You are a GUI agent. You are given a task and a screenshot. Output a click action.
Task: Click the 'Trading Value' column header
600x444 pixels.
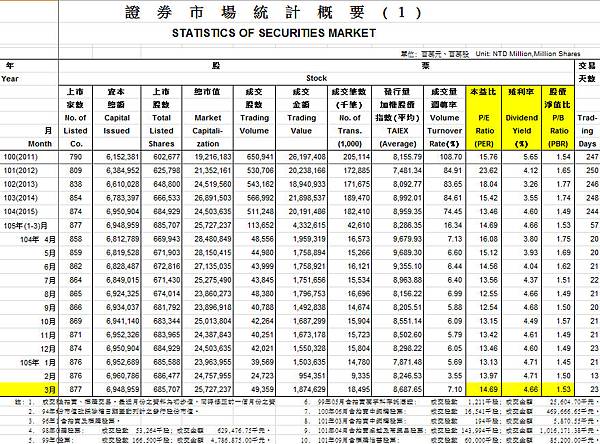point(302,118)
